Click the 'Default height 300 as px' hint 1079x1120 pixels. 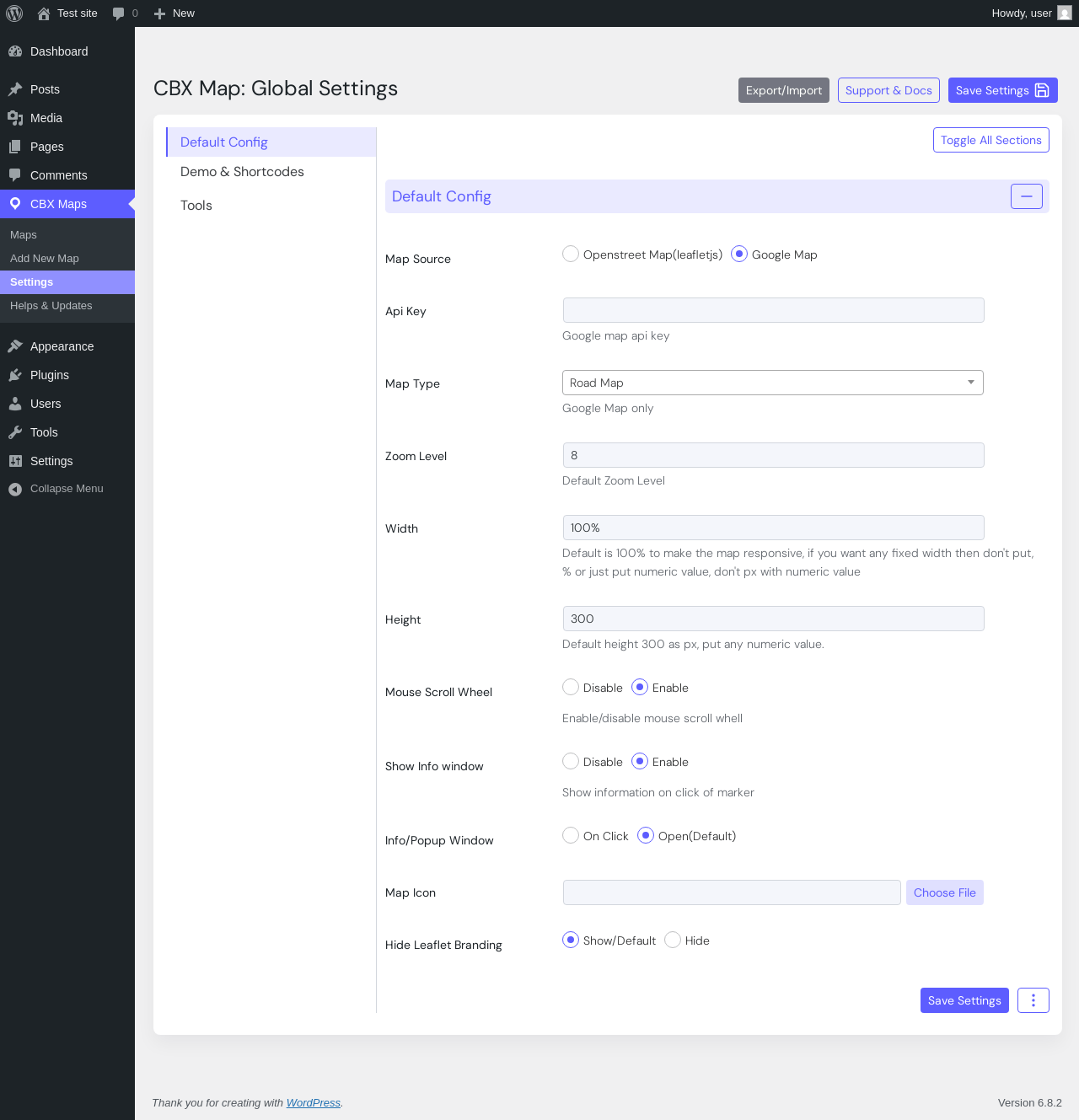pos(693,644)
